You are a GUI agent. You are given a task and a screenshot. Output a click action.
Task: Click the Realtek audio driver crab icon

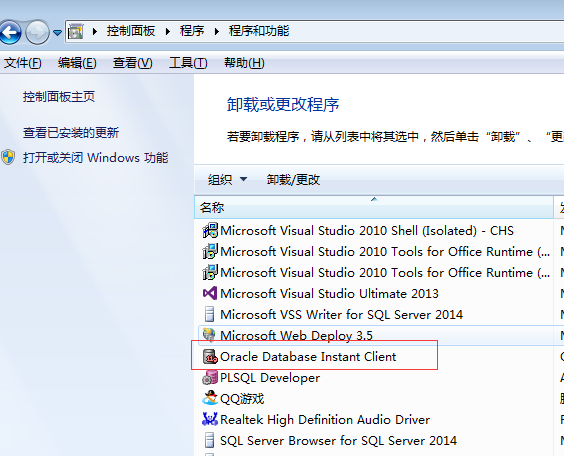[x=210, y=419]
